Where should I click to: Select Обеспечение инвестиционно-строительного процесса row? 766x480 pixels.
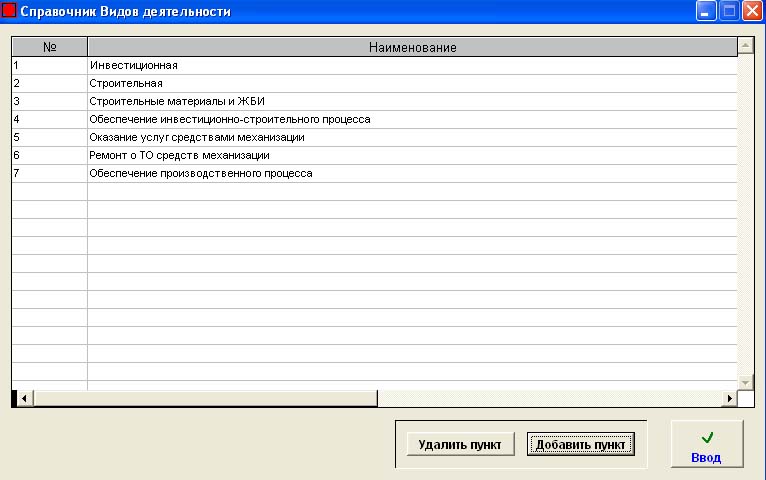(374, 120)
